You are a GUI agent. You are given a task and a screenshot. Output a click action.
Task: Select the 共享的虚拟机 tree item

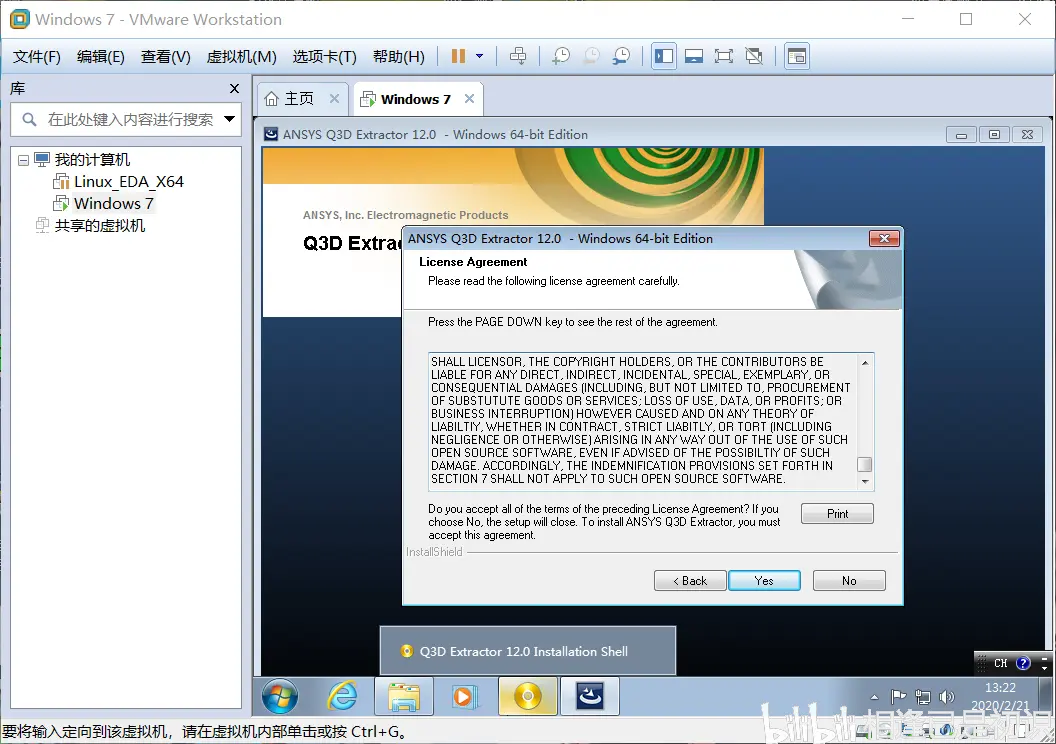(99, 226)
